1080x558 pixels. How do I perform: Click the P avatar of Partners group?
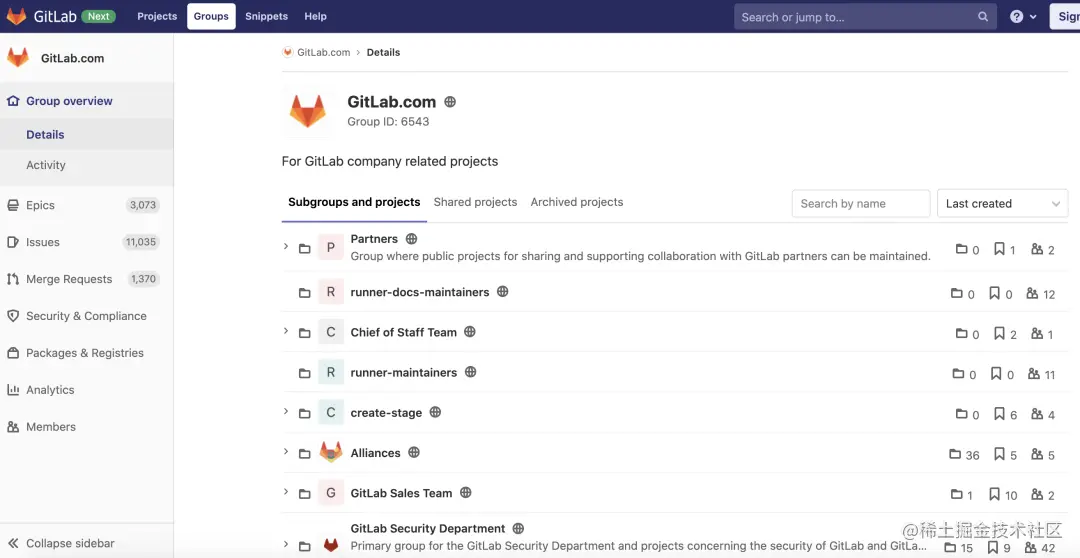(331, 247)
